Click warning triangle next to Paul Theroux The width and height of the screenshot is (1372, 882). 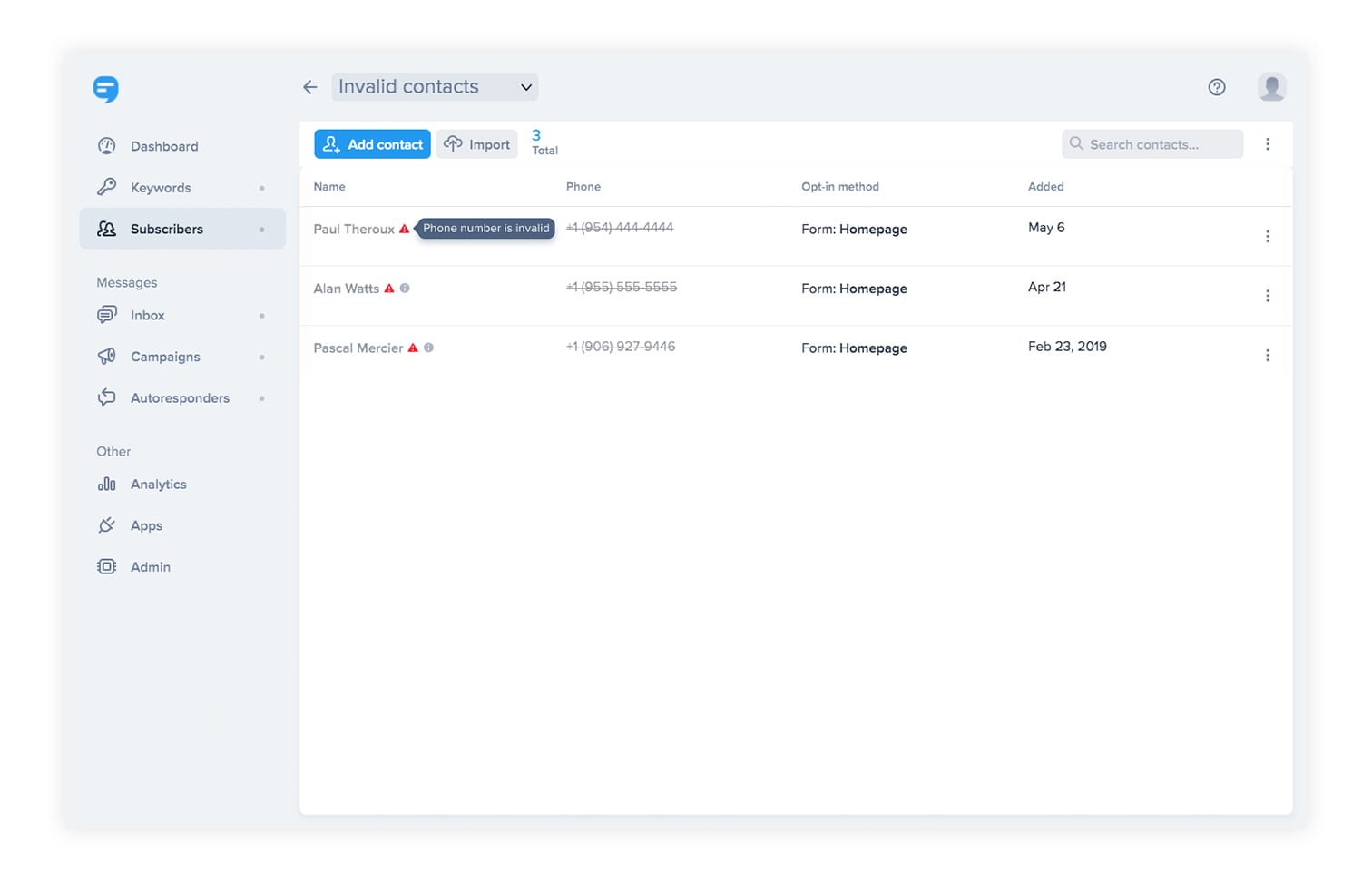(404, 229)
